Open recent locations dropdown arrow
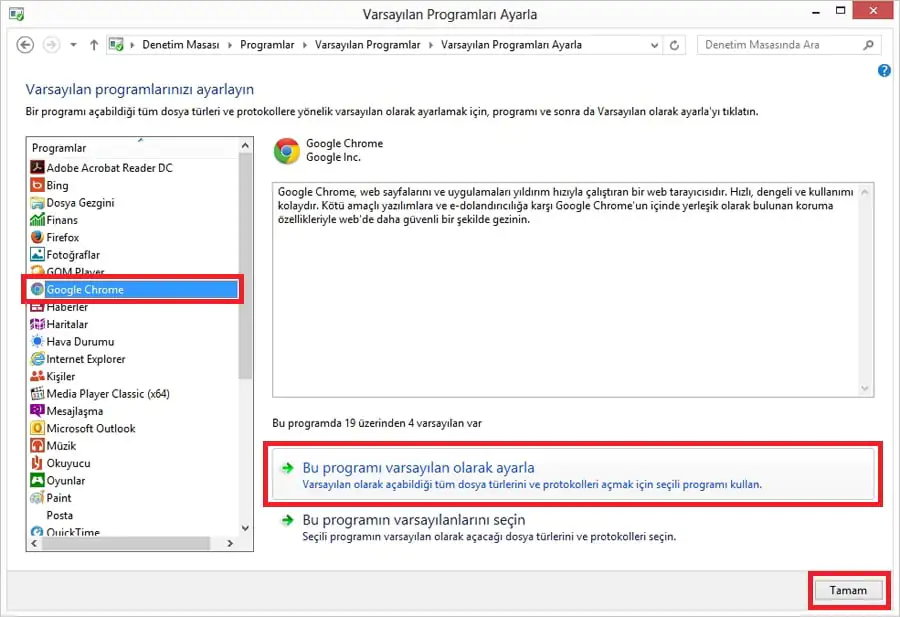900x617 pixels. [73, 45]
